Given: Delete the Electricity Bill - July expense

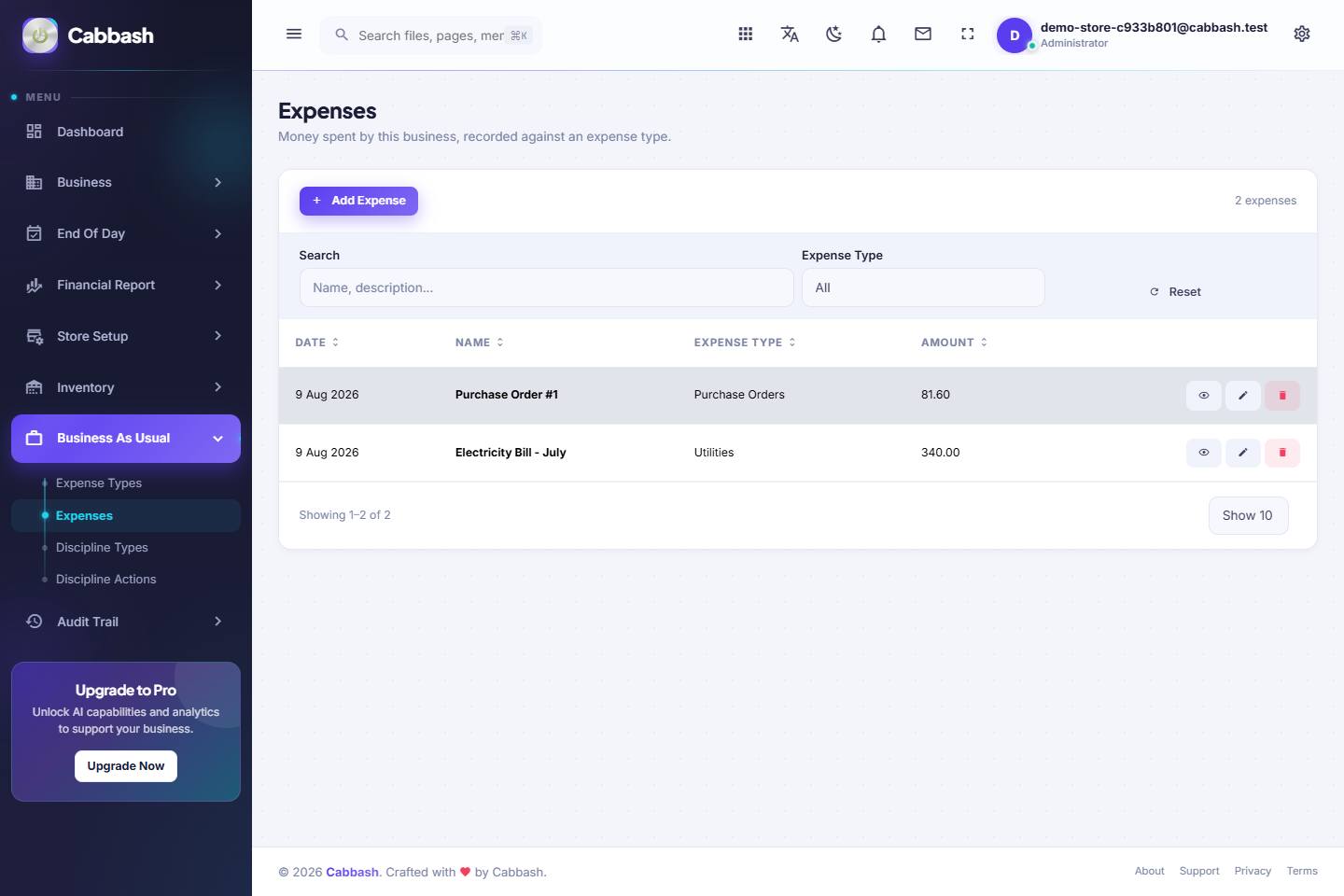Looking at the screenshot, I should click(1282, 453).
